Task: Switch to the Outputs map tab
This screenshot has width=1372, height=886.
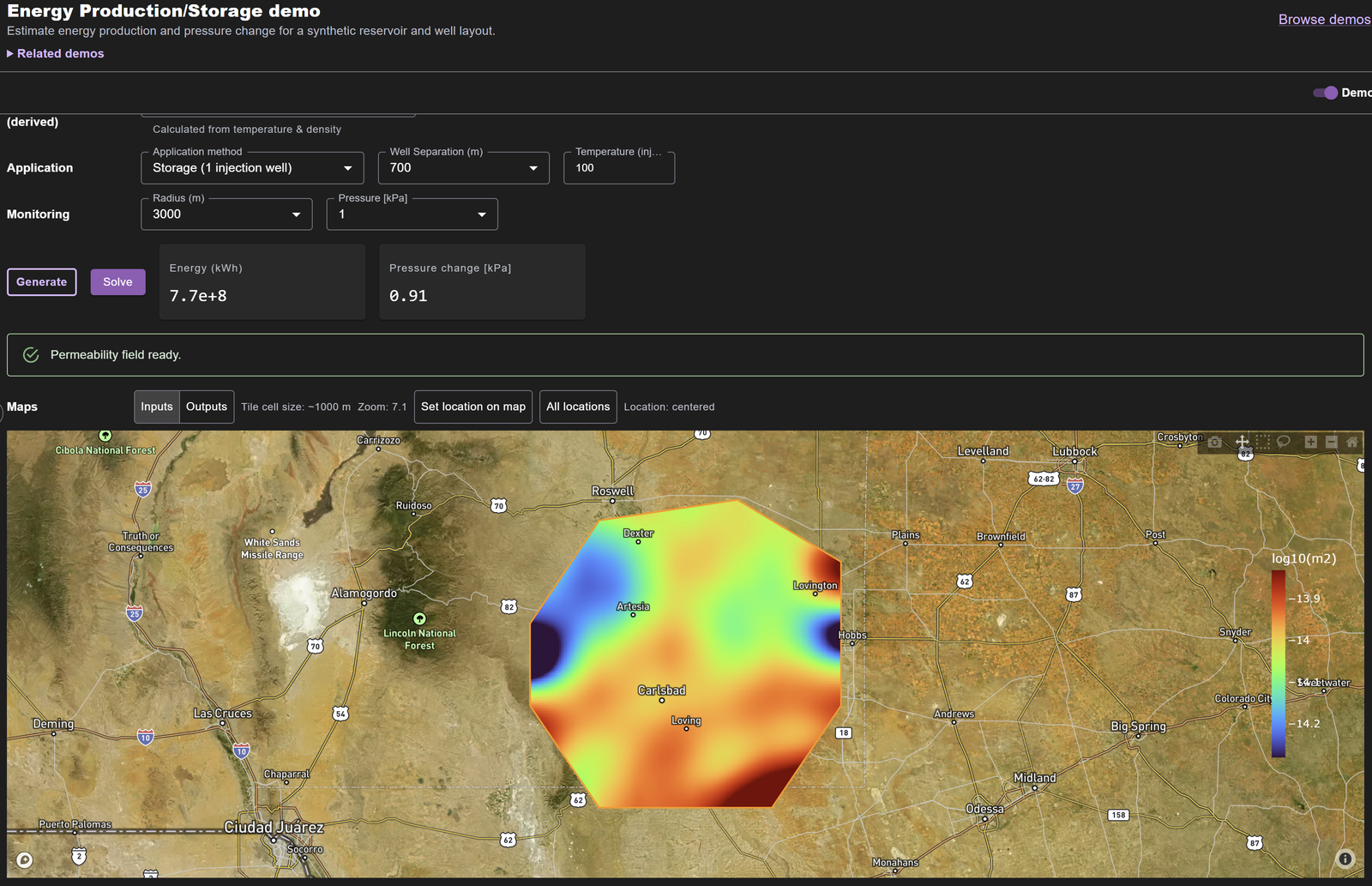Action: 207,407
